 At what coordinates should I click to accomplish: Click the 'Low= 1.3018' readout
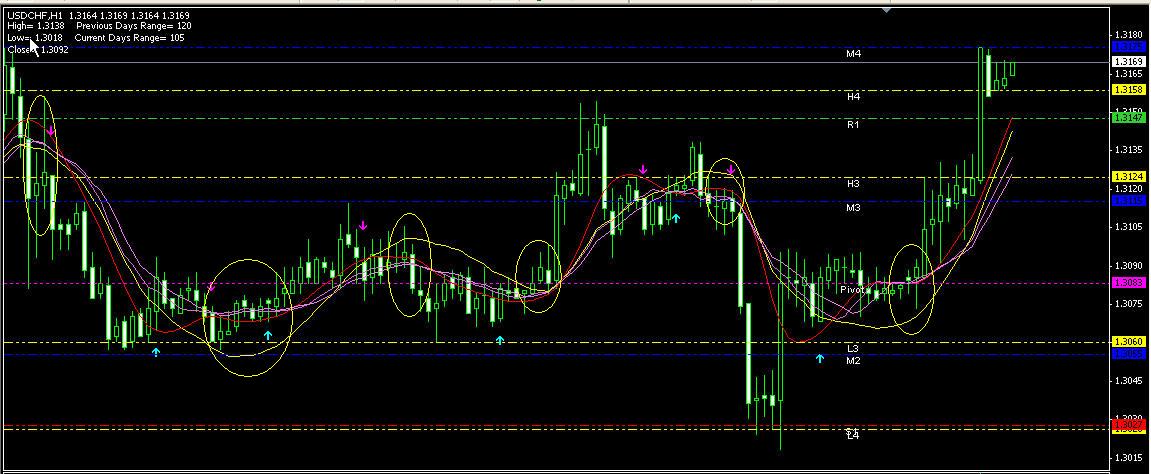pos(35,37)
